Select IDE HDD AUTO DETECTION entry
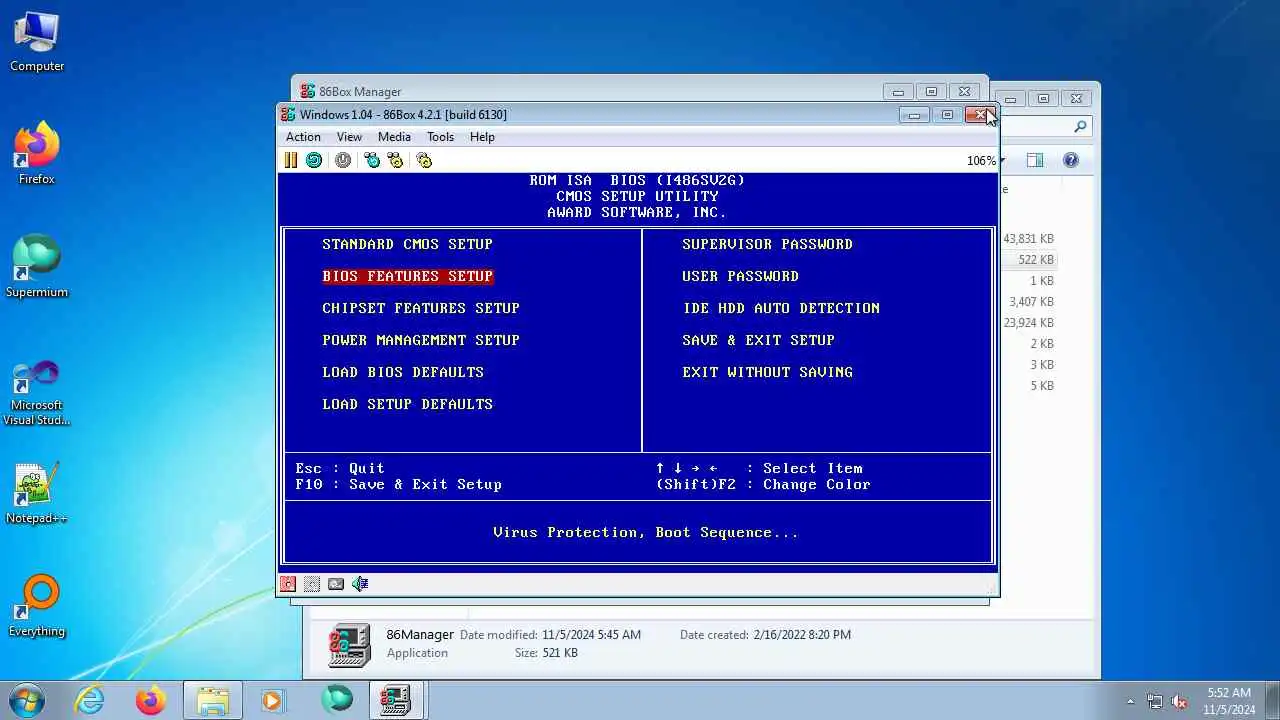 pos(781,308)
